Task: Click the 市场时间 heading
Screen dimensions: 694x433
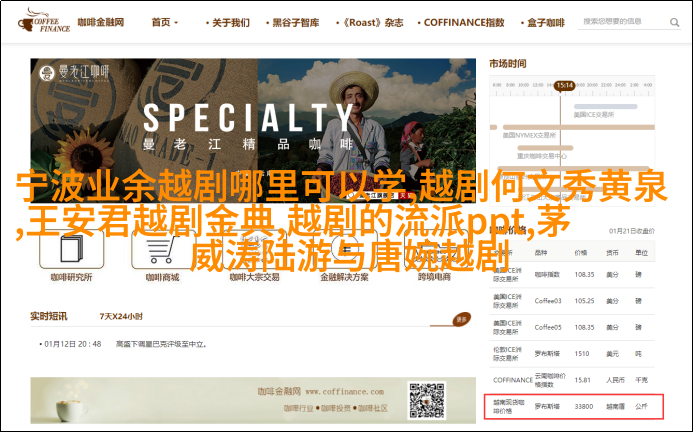Action: tap(508, 64)
